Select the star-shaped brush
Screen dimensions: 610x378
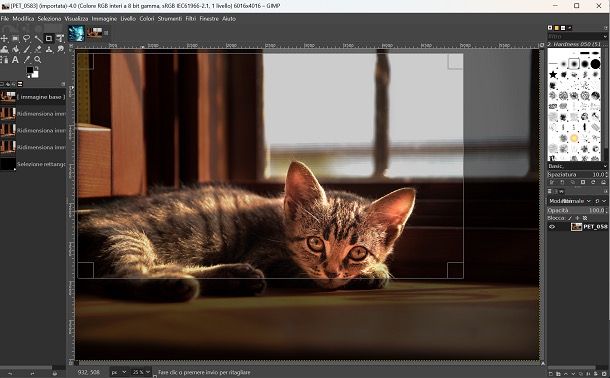553,75
